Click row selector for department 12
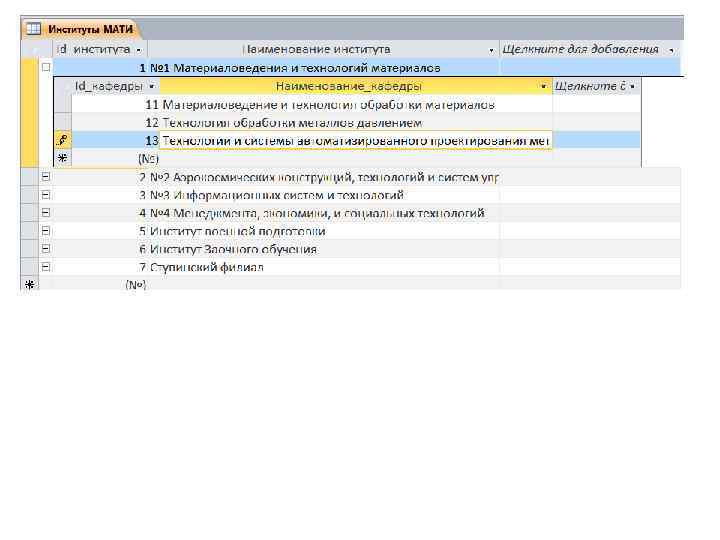 click(x=63, y=123)
